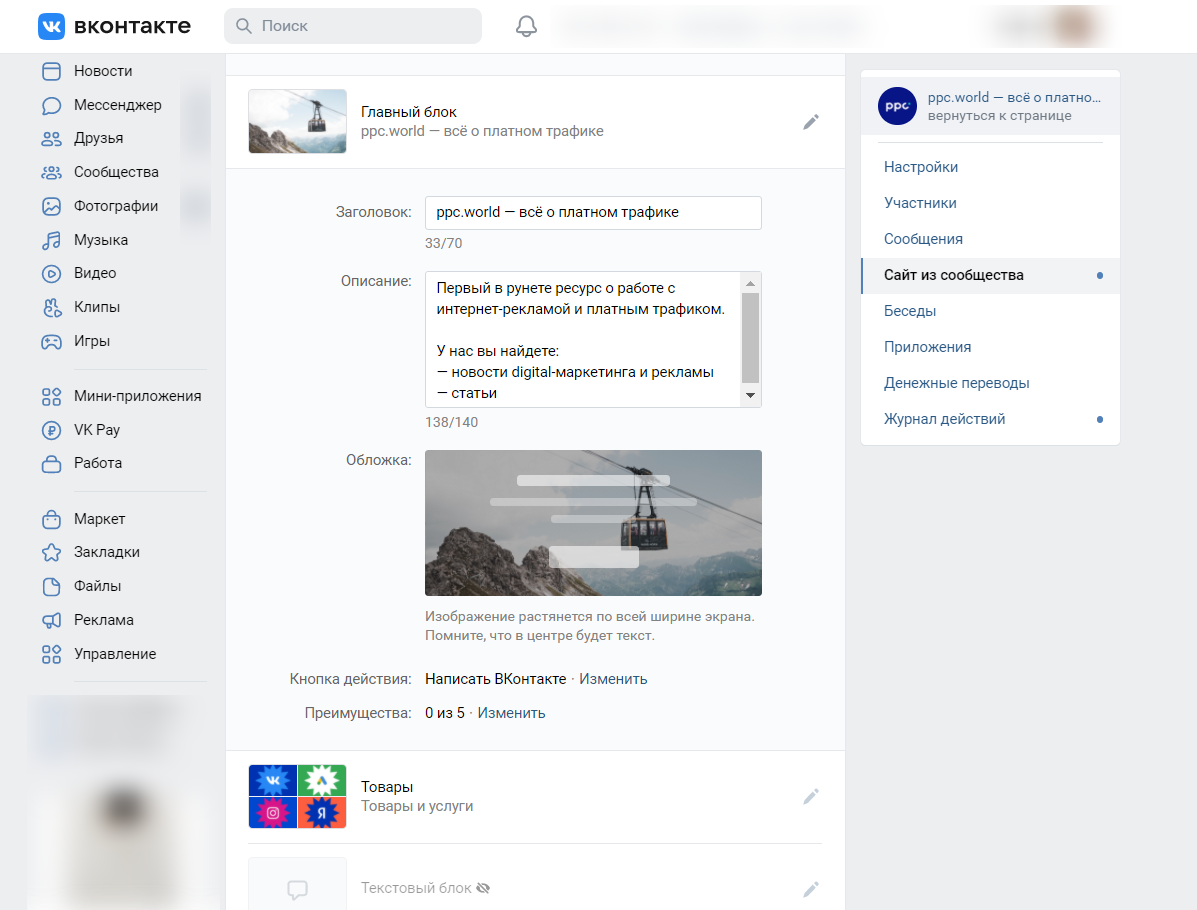Open Игры gamepad icon

coord(51,341)
